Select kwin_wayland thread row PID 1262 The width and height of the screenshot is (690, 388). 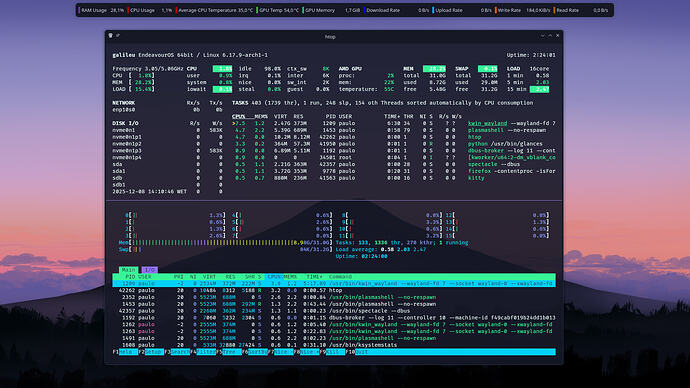click(334, 325)
